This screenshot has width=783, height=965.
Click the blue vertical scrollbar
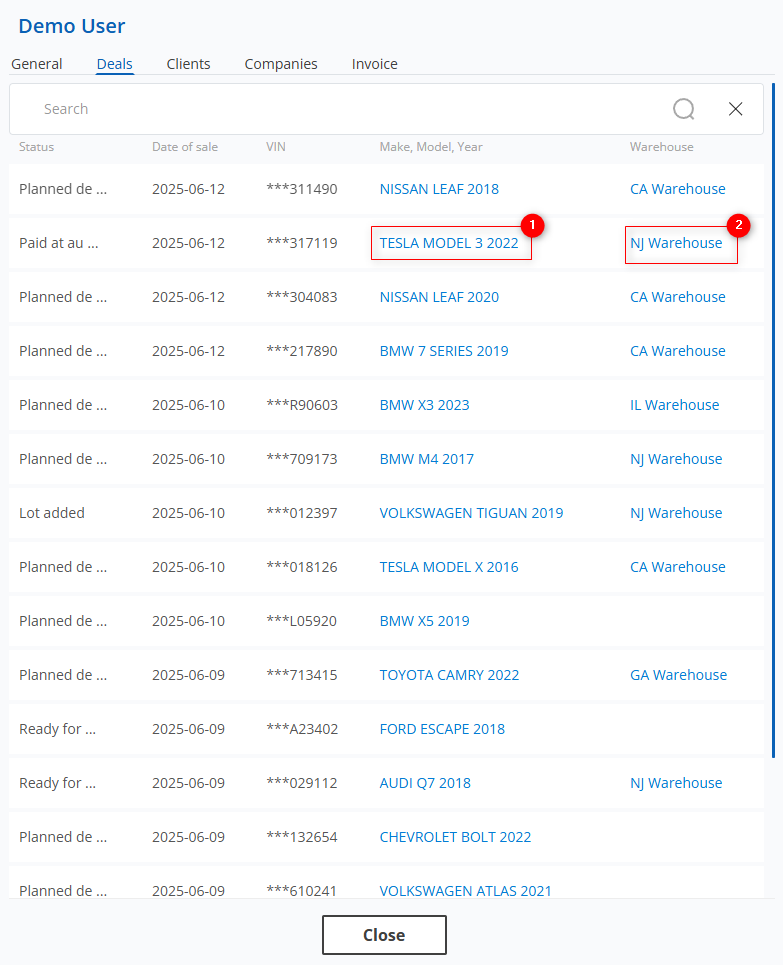coord(773,420)
